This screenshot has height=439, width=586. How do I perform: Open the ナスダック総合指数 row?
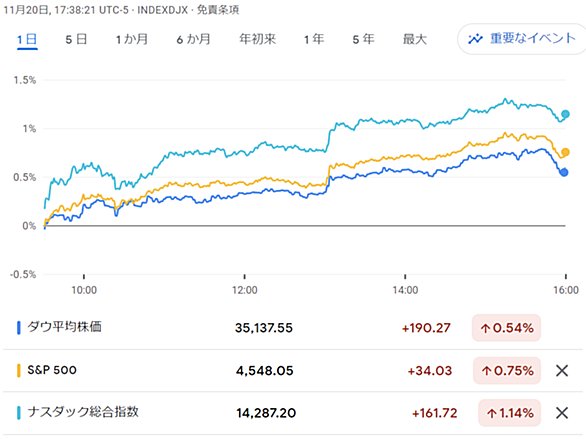293,413
